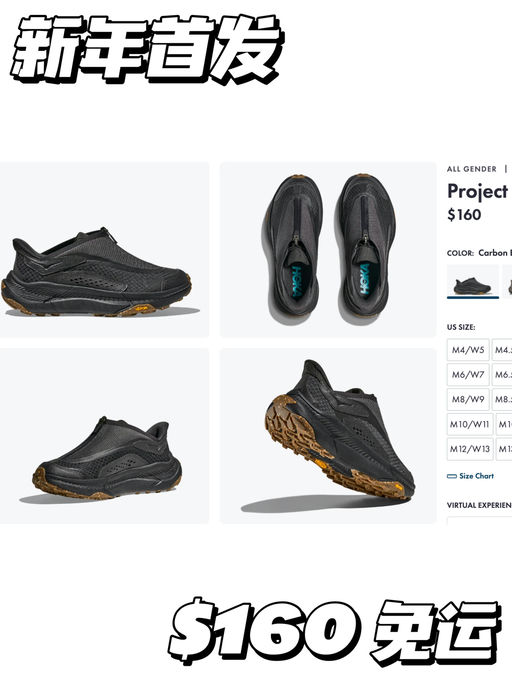Open the Virtual Experience box
Viewport: 512px width, 682px height.
coord(479,521)
